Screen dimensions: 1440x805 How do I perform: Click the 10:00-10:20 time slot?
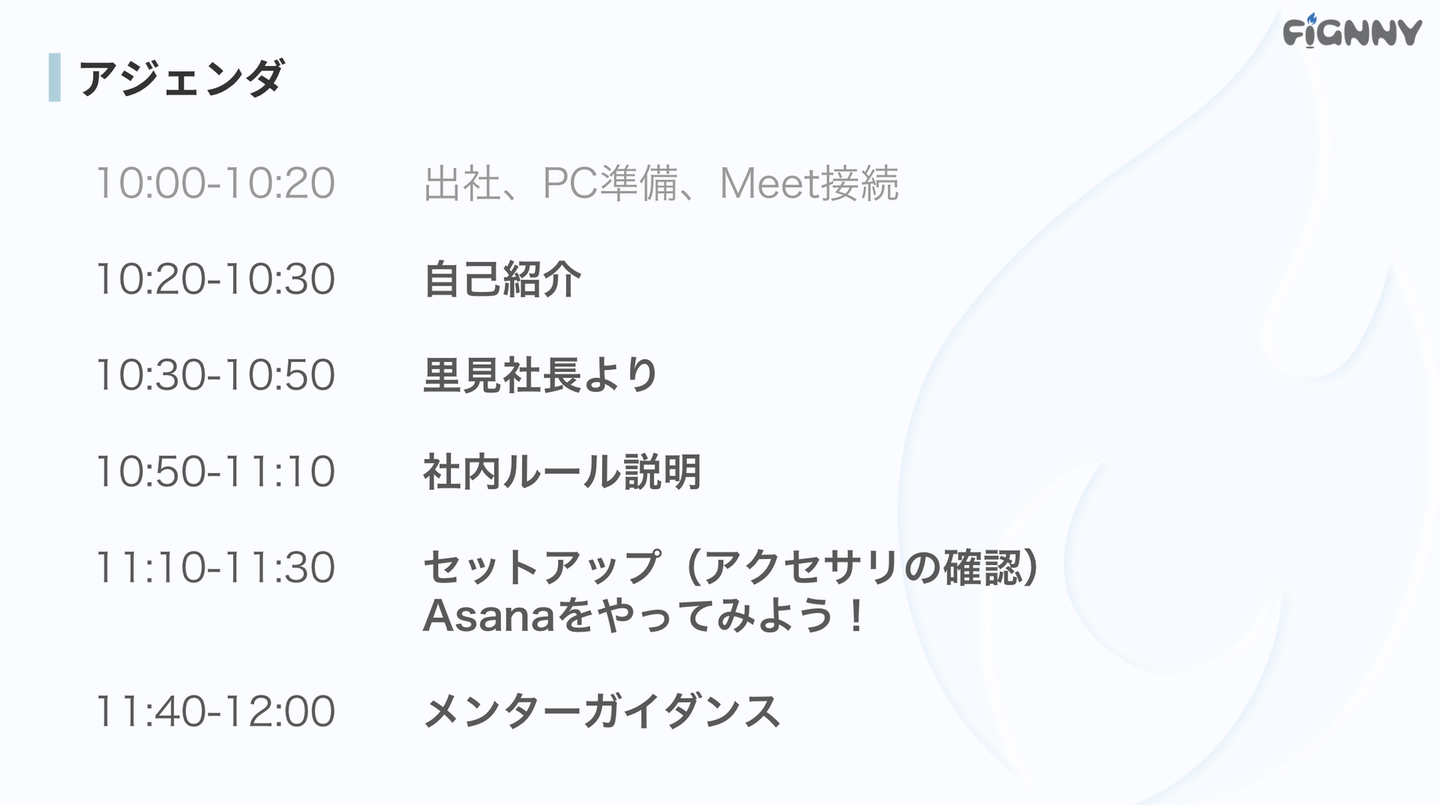click(214, 184)
